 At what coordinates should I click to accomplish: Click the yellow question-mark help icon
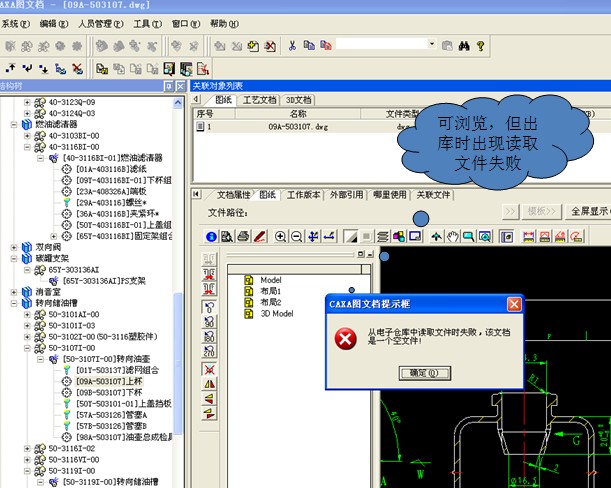point(480,46)
